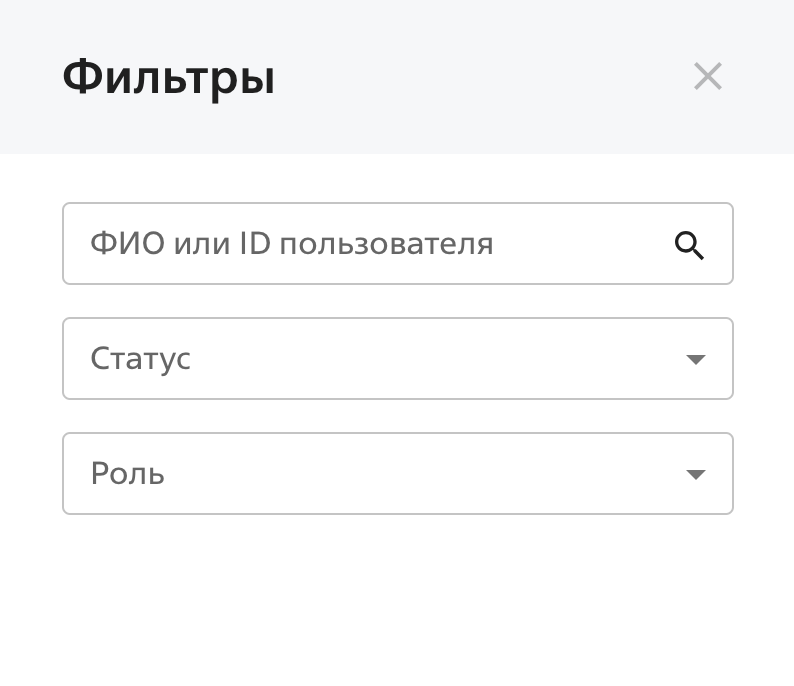Click the middle of the Роль combo box

(397, 474)
